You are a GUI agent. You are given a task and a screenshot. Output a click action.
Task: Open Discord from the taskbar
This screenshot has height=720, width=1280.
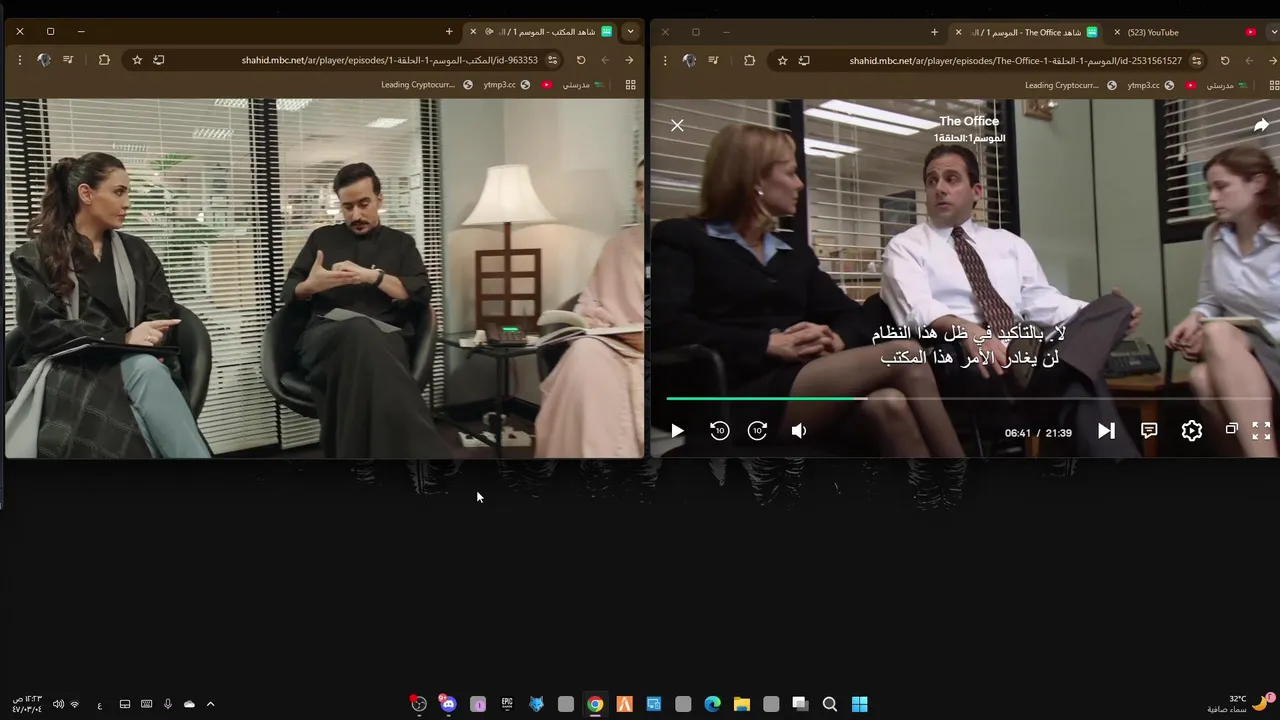point(448,704)
